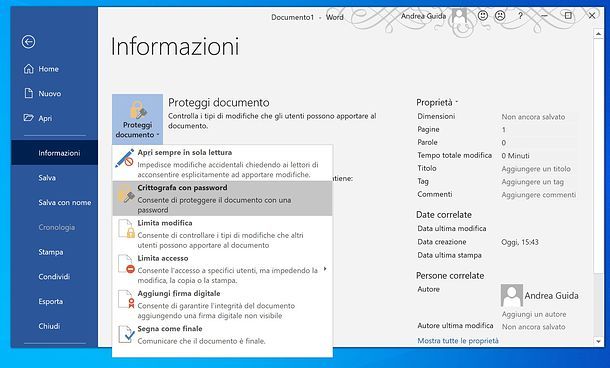The image size is (610, 368).
Task: Click the Aggiungere un titolo field
Action: [536, 169]
